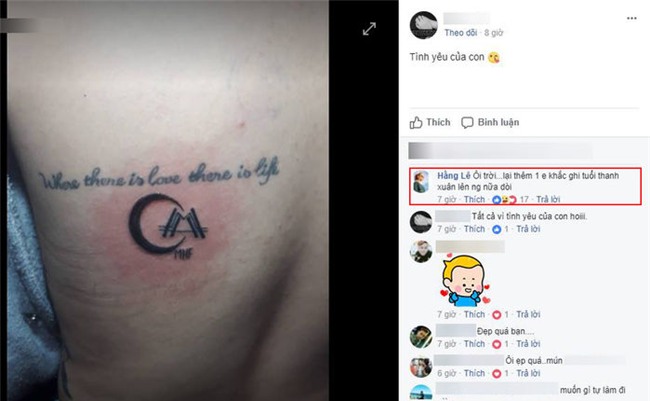Click the heart reaction on the sticker comment
Viewport: 650px width, 401px height.
[496, 315]
